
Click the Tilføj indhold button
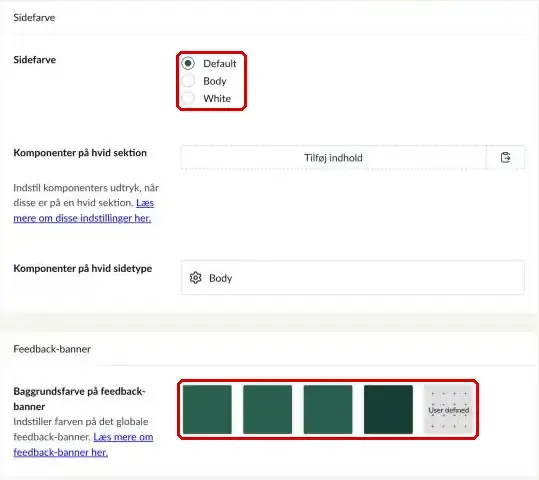tap(333, 158)
